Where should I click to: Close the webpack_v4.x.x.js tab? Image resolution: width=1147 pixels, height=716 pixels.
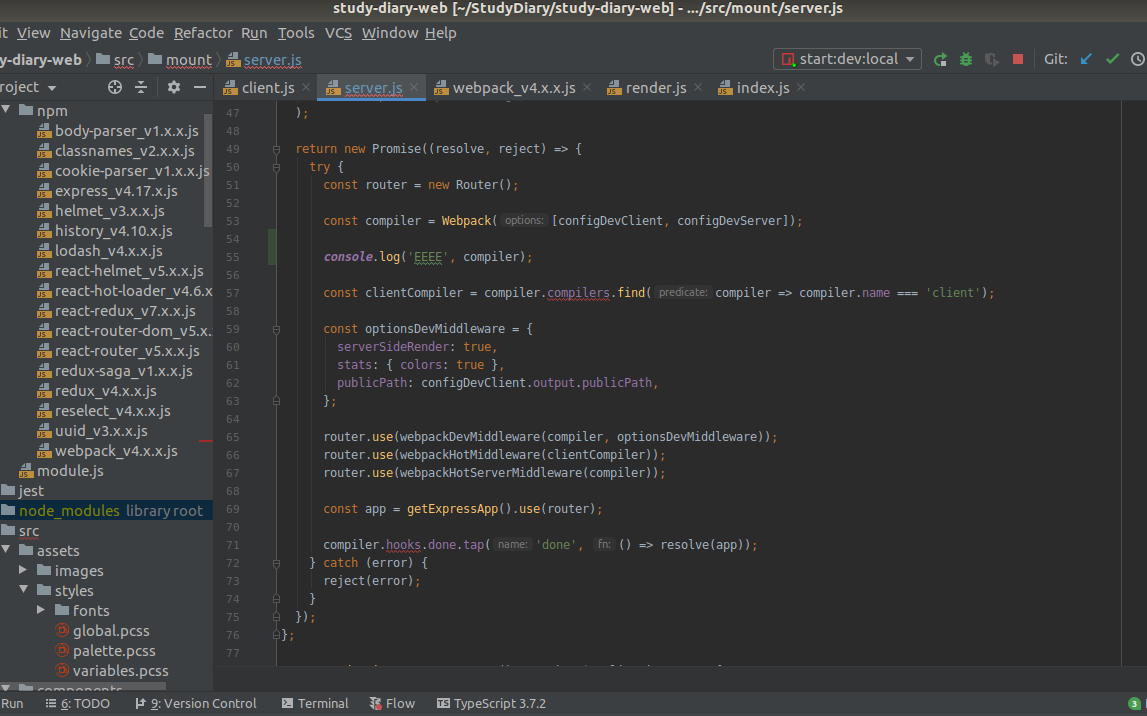click(587, 87)
